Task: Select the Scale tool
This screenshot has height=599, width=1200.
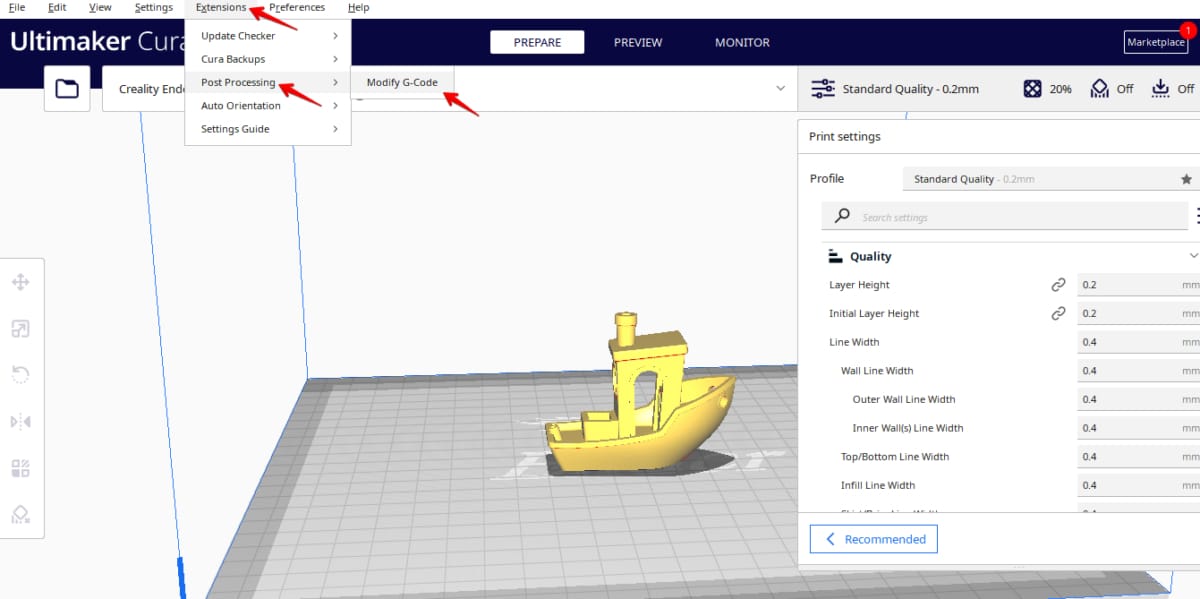Action: click(22, 328)
